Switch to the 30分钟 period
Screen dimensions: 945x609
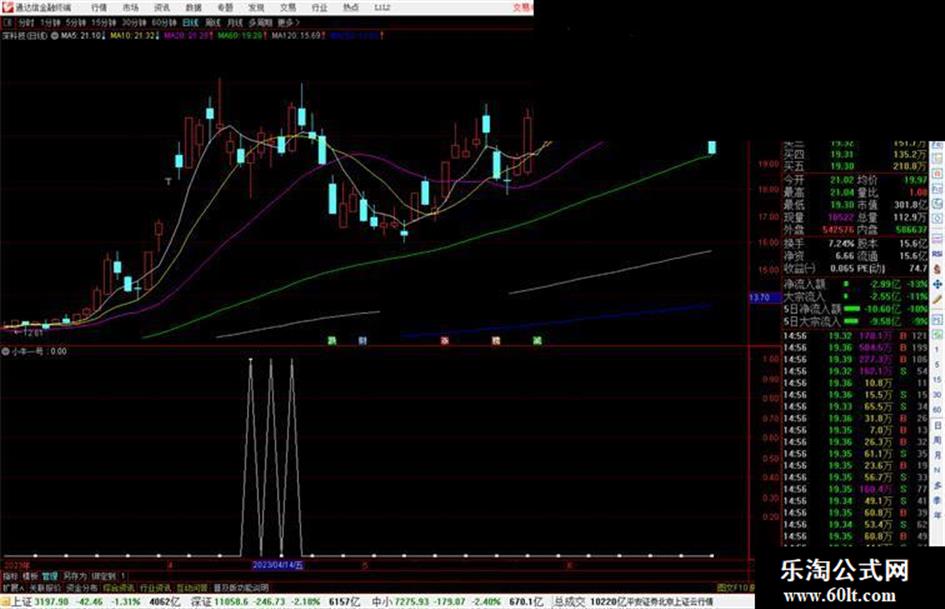(134, 22)
